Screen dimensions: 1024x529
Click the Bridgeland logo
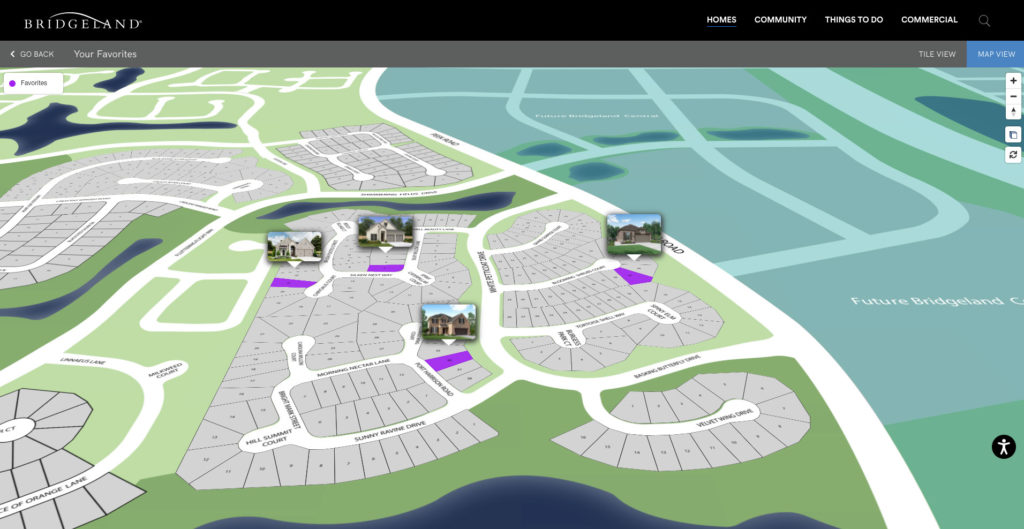tap(82, 21)
